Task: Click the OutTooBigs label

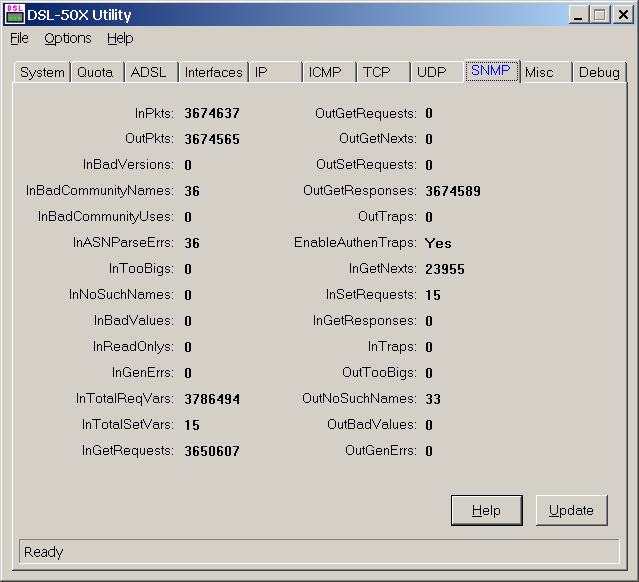Action: click(x=379, y=373)
